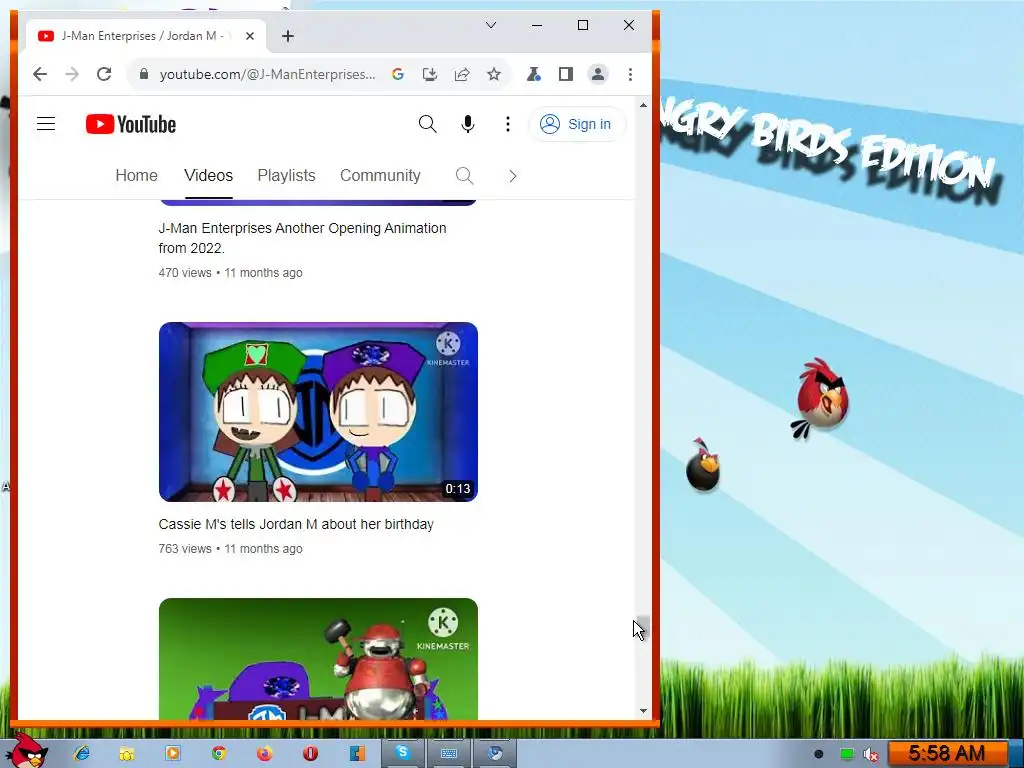Viewport: 1024px width, 768px height.
Task: Open a new browser tab
Action: click(x=287, y=36)
